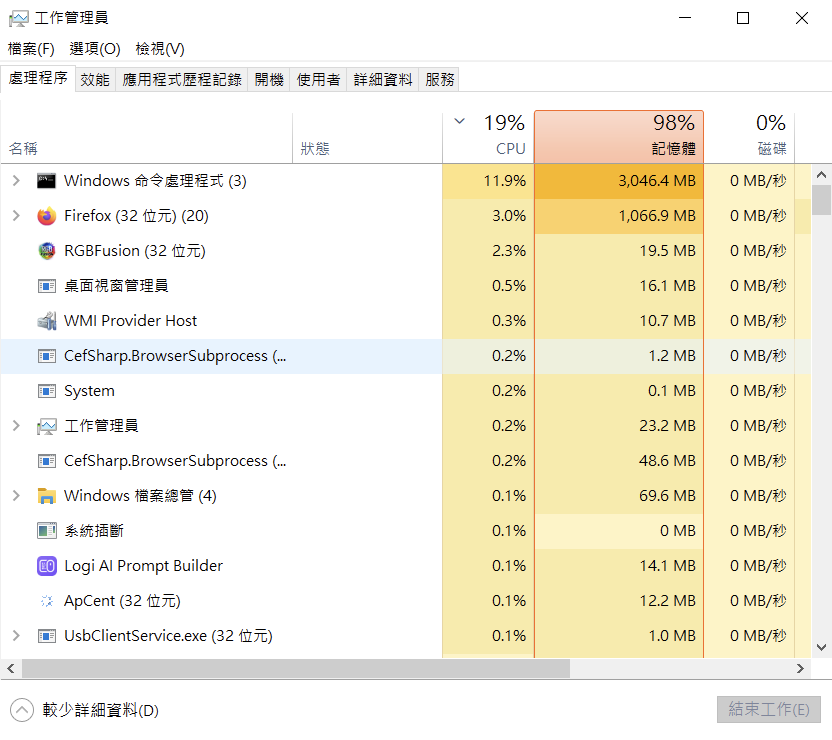
Task: Sort by the 0% 磁碟 column header
Action: tap(749, 137)
